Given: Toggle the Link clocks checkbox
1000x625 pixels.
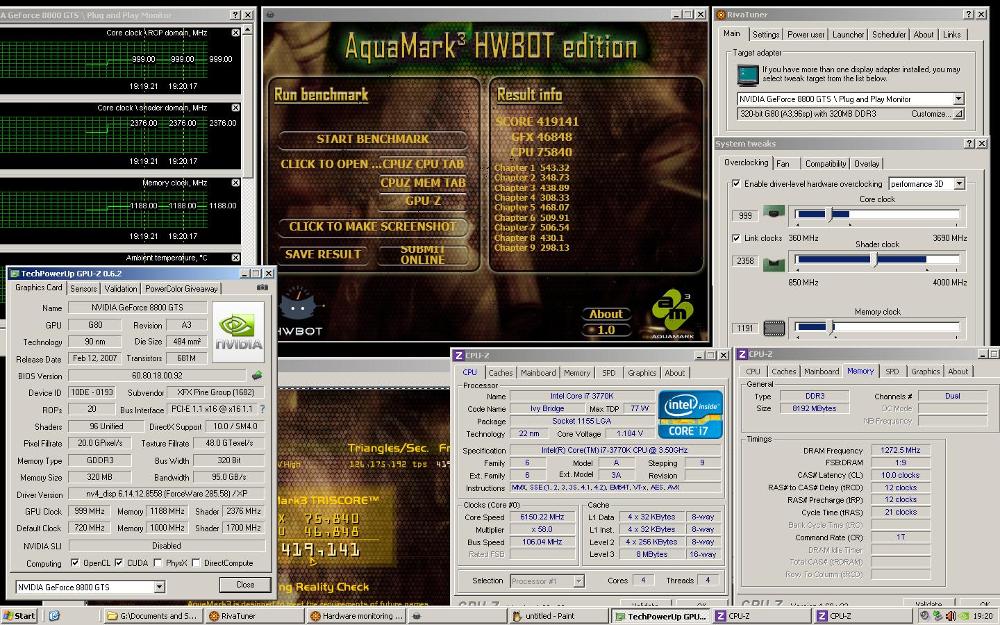Looking at the screenshot, I should coord(737,238).
